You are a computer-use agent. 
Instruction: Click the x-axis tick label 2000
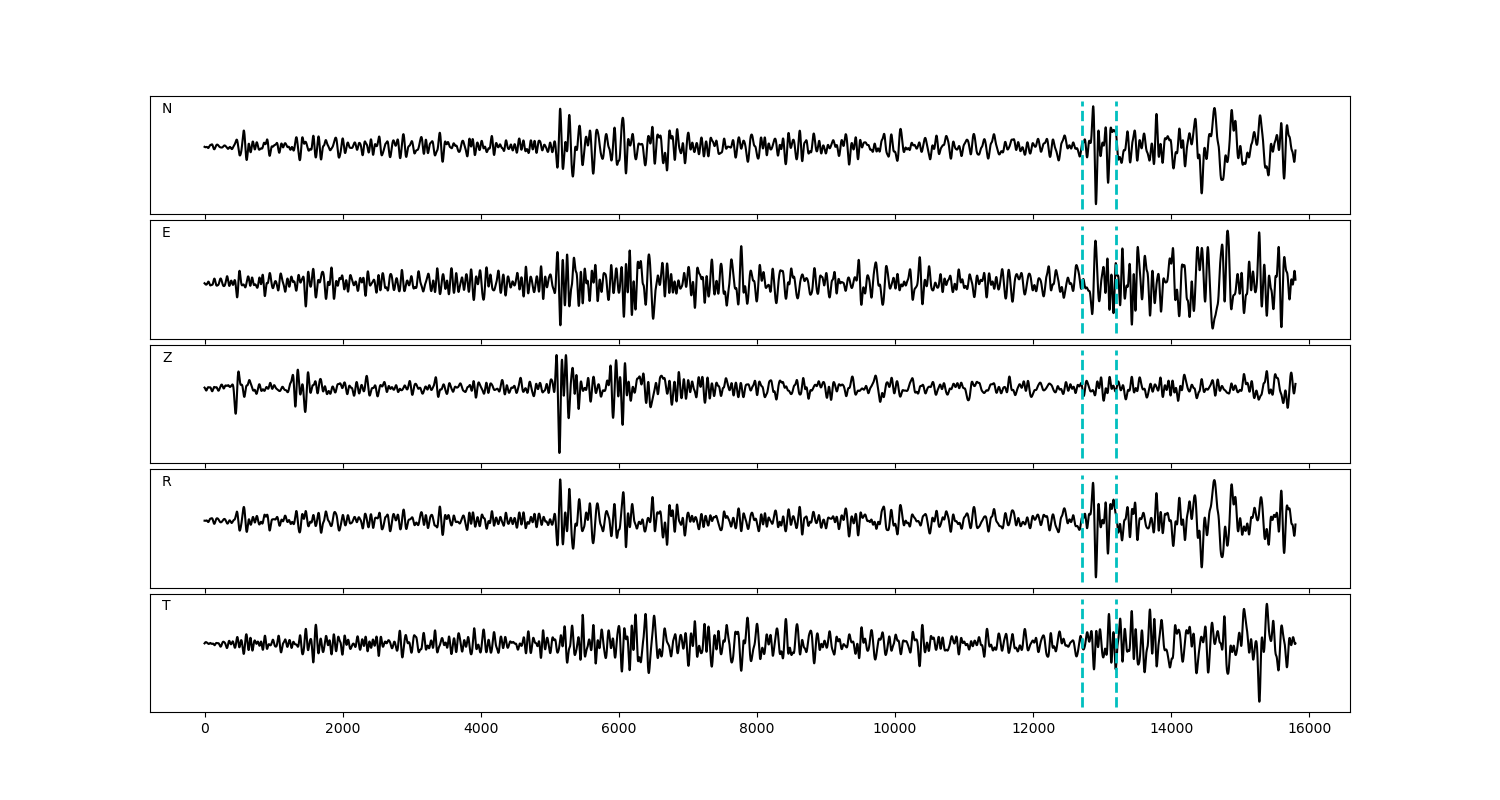(x=343, y=729)
